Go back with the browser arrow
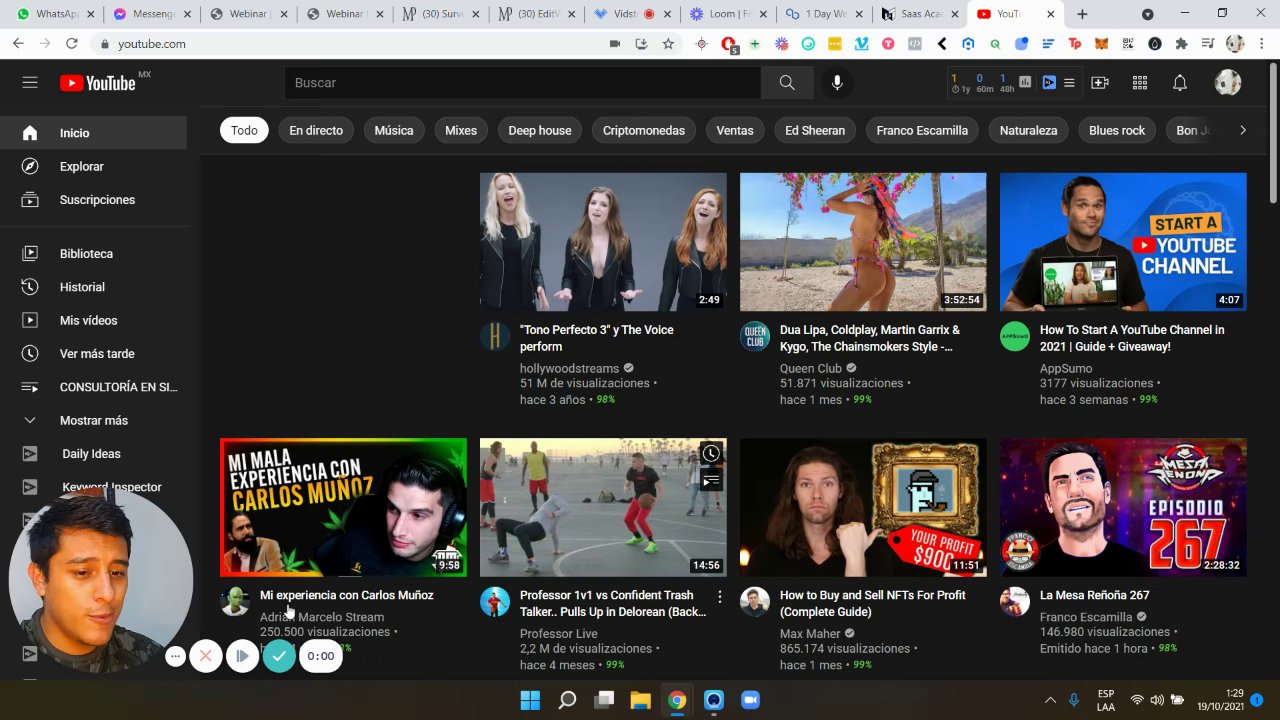This screenshot has height=720, width=1280. [x=18, y=44]
